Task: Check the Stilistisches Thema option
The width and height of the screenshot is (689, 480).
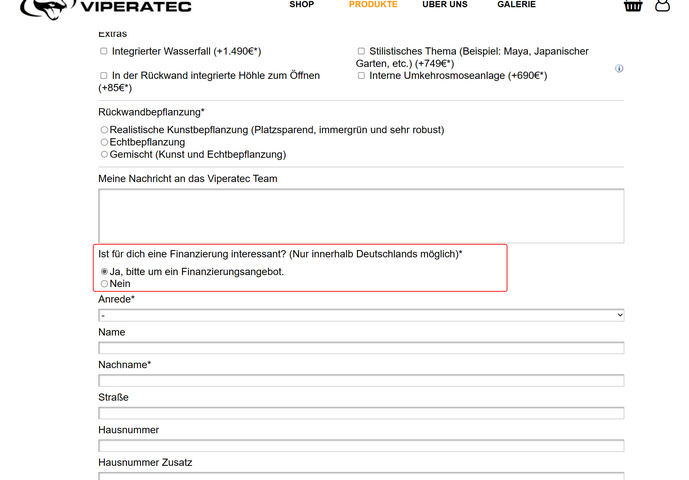Action: (361, 51)
